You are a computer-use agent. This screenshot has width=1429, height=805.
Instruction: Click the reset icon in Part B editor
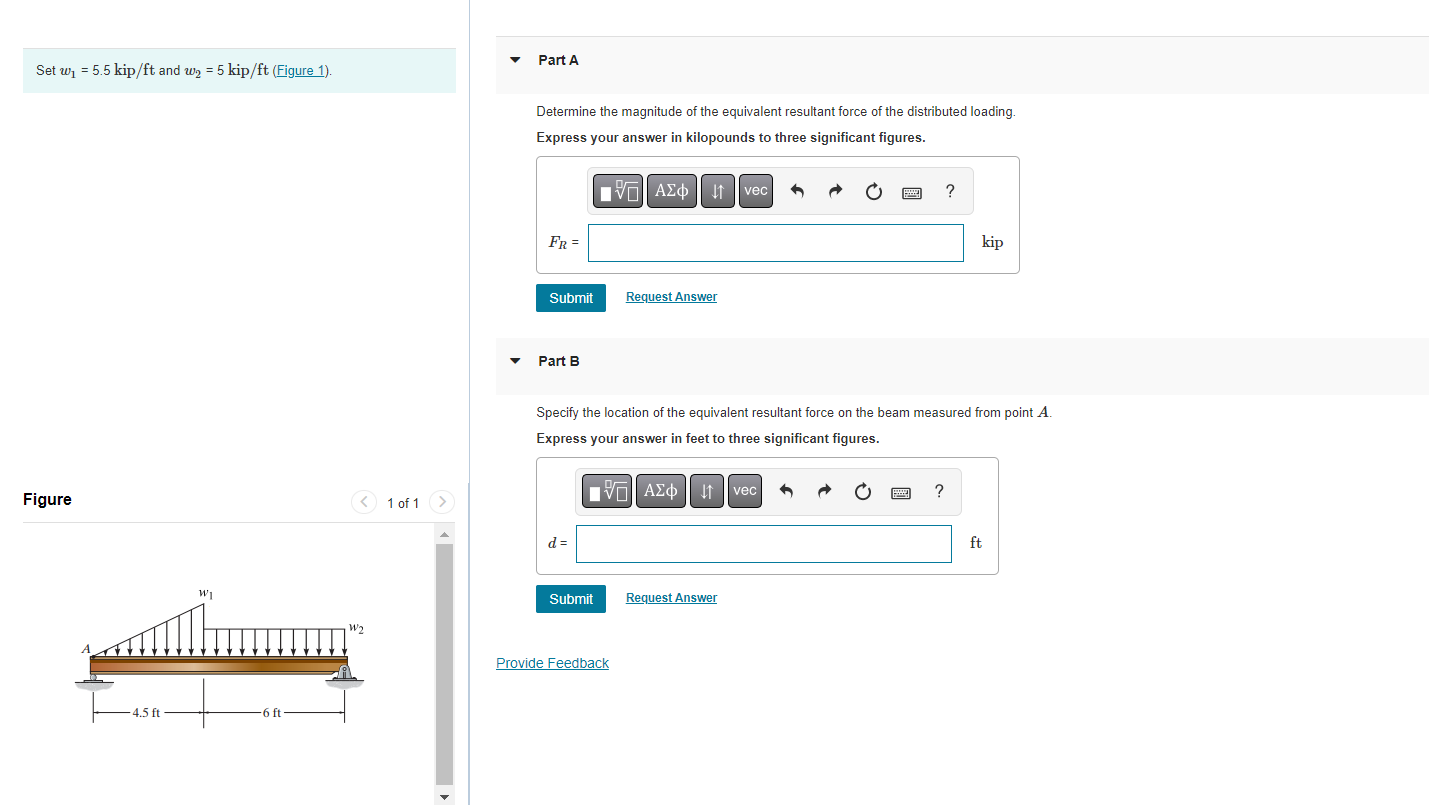click(x=862, y=491)
